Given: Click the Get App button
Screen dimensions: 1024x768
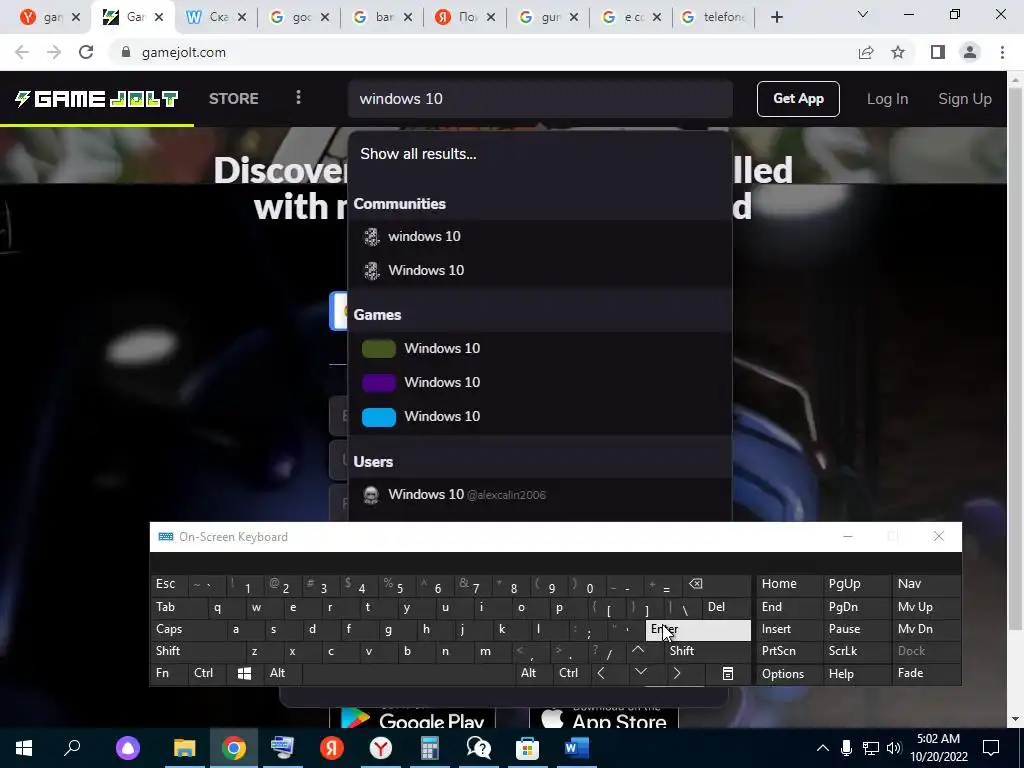Looking at the screenshot, I should point(798,99).
